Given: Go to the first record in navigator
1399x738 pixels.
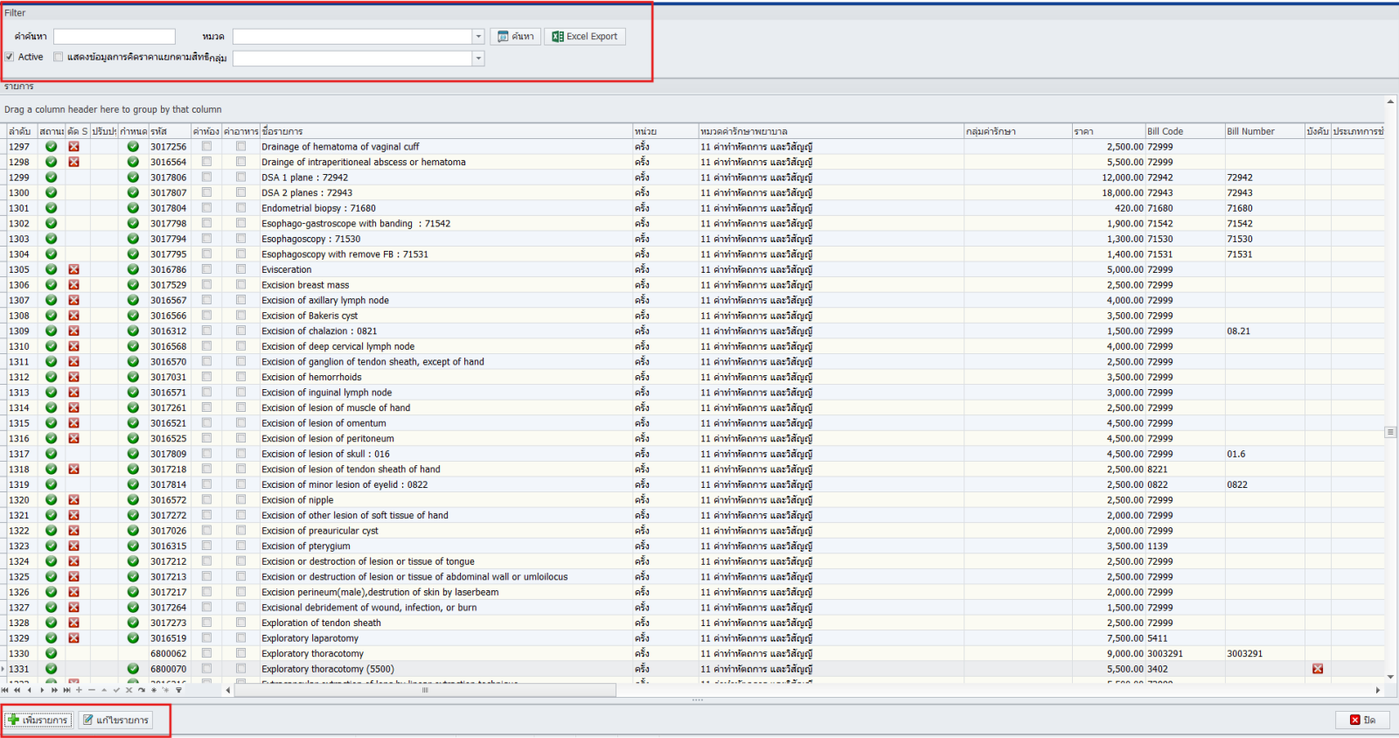Looking at the screenshot, I should click(x=5, y=690).
